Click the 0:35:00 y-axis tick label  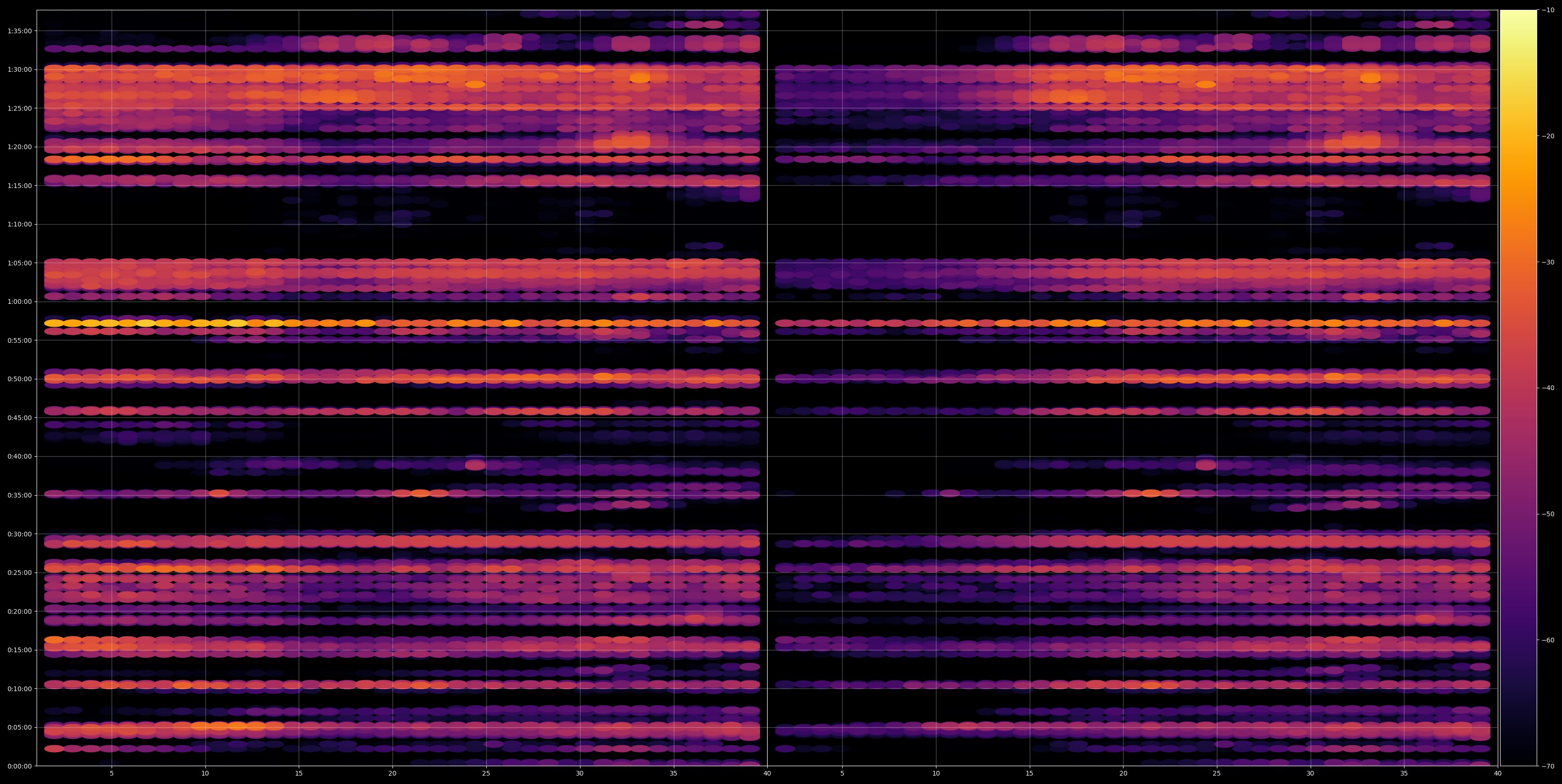[19, 495]
